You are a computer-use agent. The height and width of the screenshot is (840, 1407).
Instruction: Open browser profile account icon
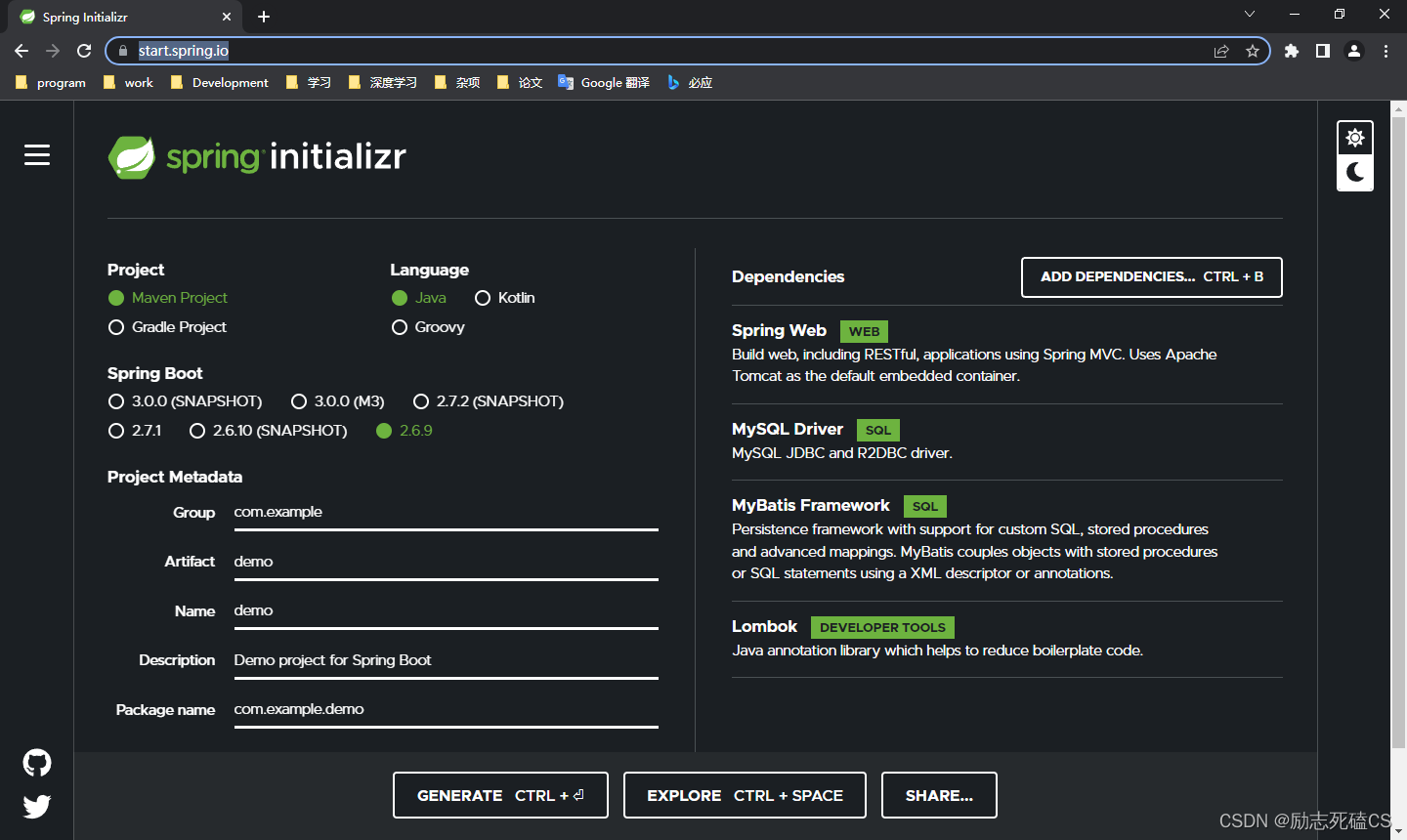pos(1354,51)
